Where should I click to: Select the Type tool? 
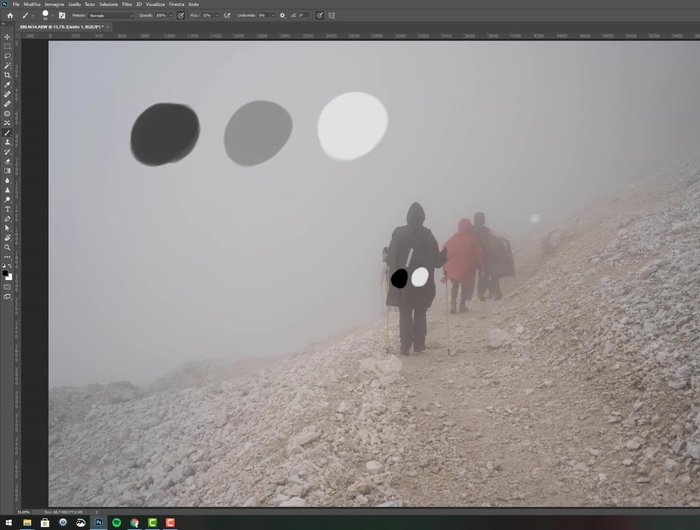[x=7, y=209]
